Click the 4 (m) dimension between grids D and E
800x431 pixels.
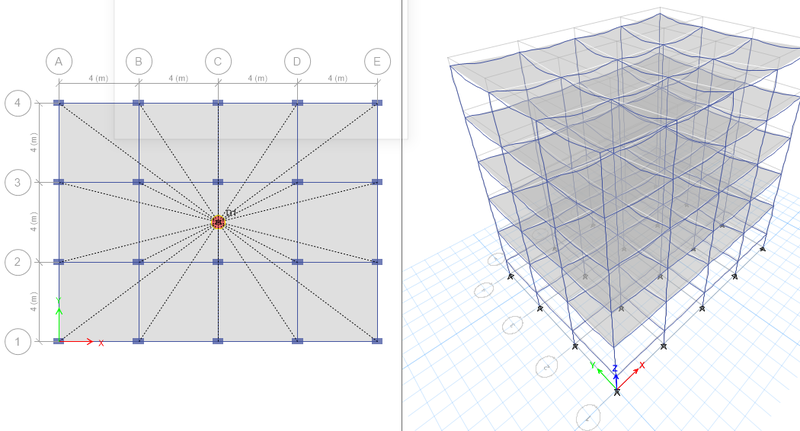point(337,78)
